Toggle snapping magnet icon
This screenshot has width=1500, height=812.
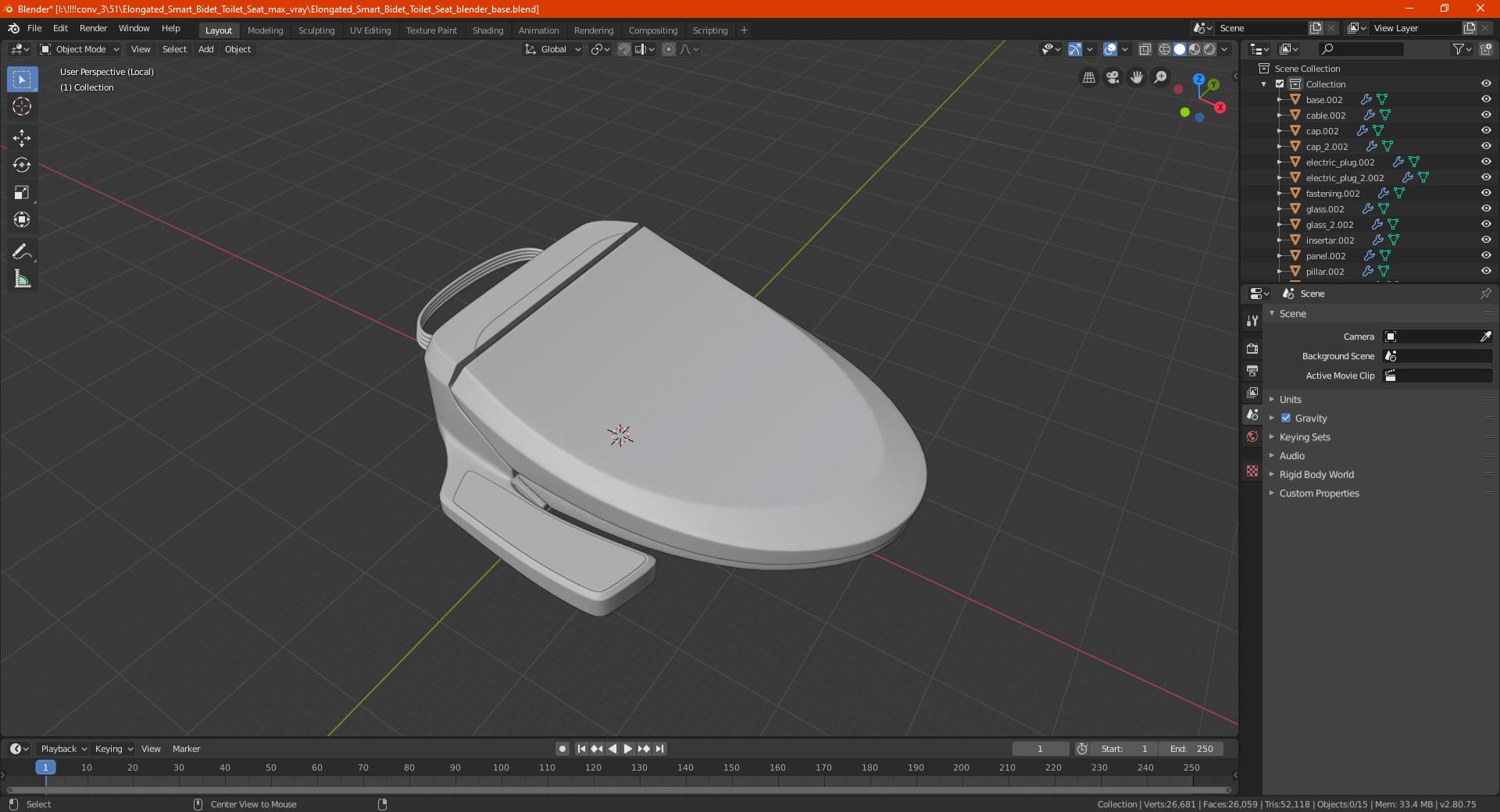coord(623,49)
